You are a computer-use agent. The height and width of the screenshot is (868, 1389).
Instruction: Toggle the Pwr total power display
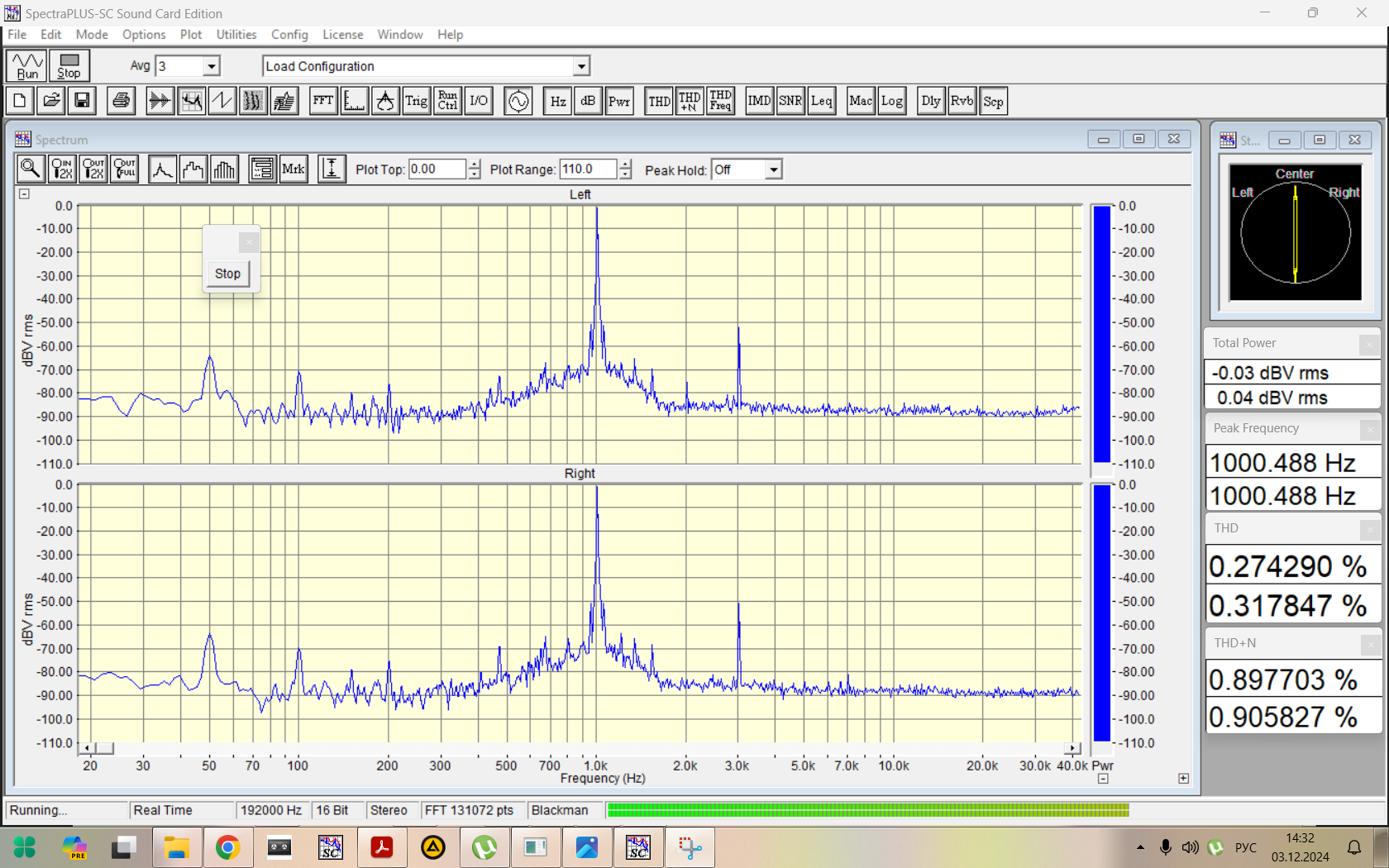pos(619,102)
